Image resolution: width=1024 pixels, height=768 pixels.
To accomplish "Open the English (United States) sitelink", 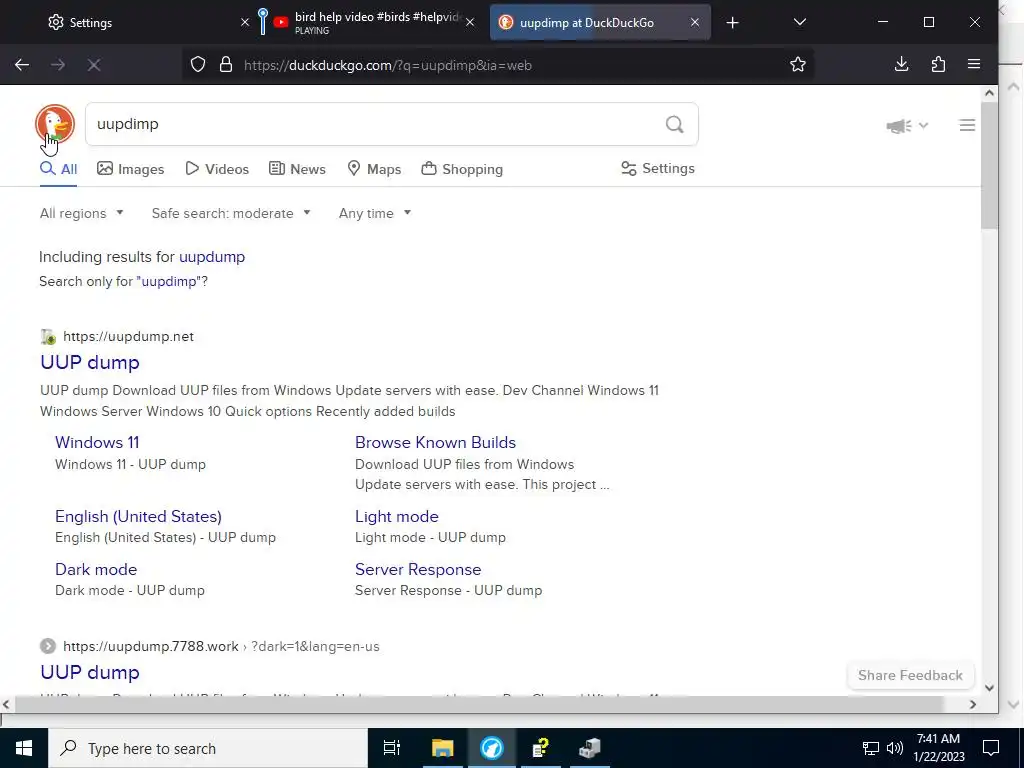I will 138,516.
